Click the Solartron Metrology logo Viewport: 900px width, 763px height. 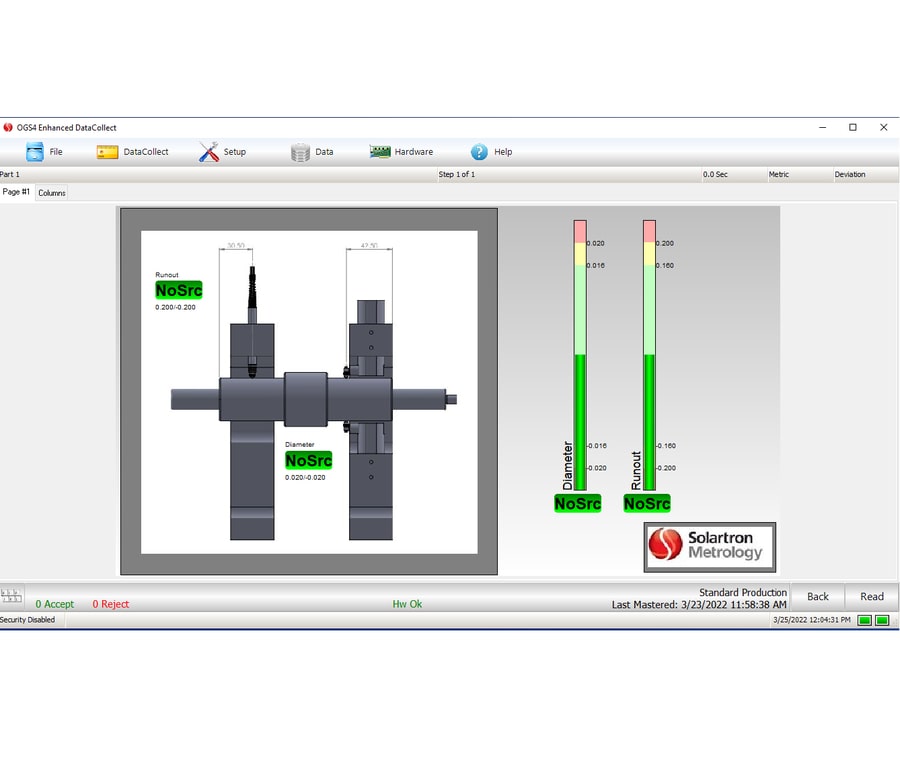(709, 546)
